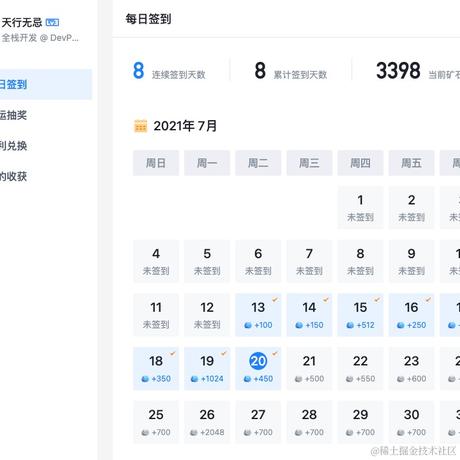The height and width of the screenshot is (460, 460).
Task: Click the gray ore icon on day 30
Action: pos(401,432)
